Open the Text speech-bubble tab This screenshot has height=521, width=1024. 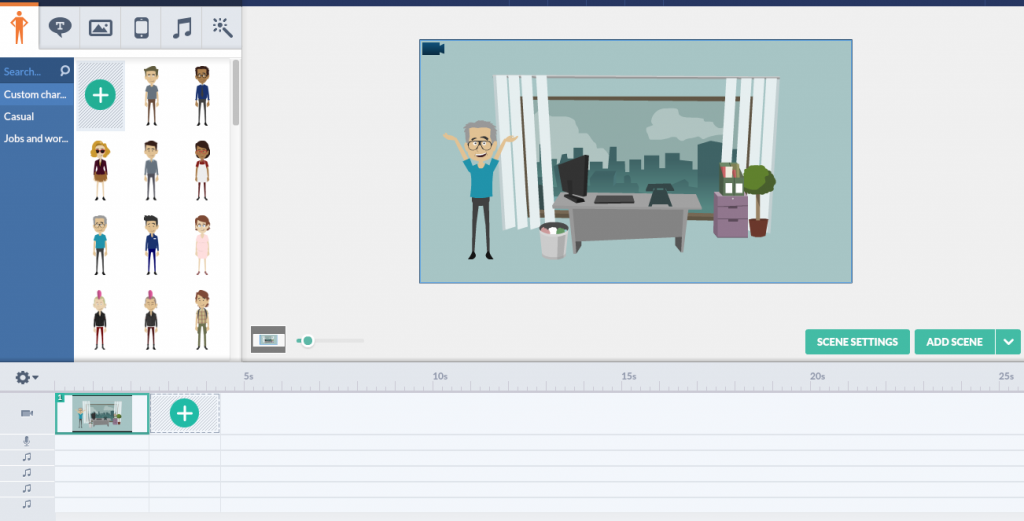pyautogui.click(x=60, y=27)
